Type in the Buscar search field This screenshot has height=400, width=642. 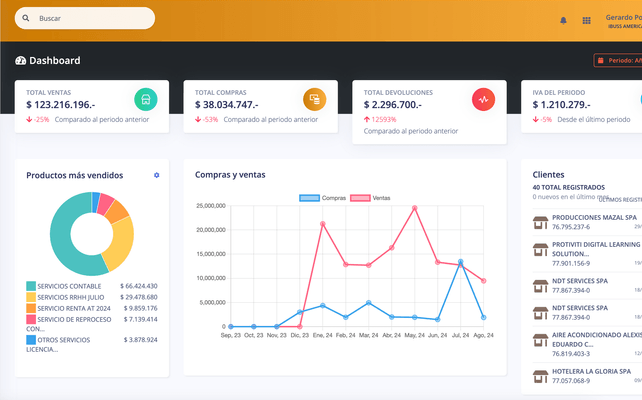point(90,18)
